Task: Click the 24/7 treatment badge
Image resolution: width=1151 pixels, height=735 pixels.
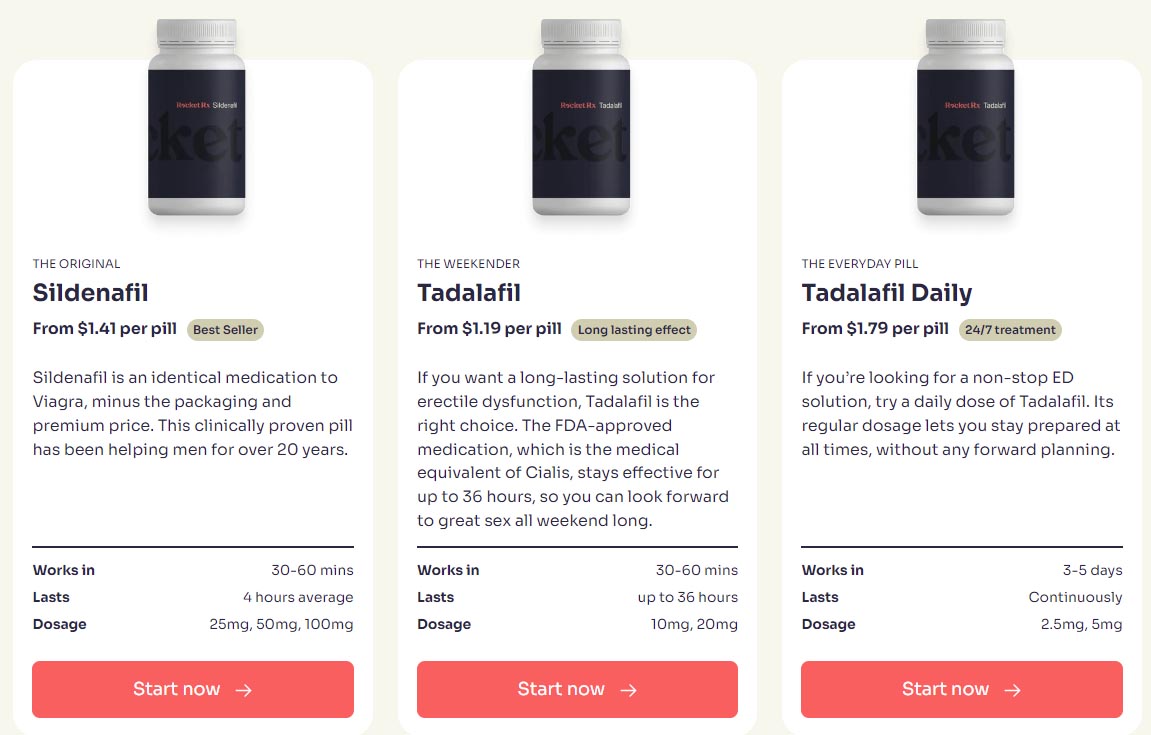Action: (x=1010, y=330)
